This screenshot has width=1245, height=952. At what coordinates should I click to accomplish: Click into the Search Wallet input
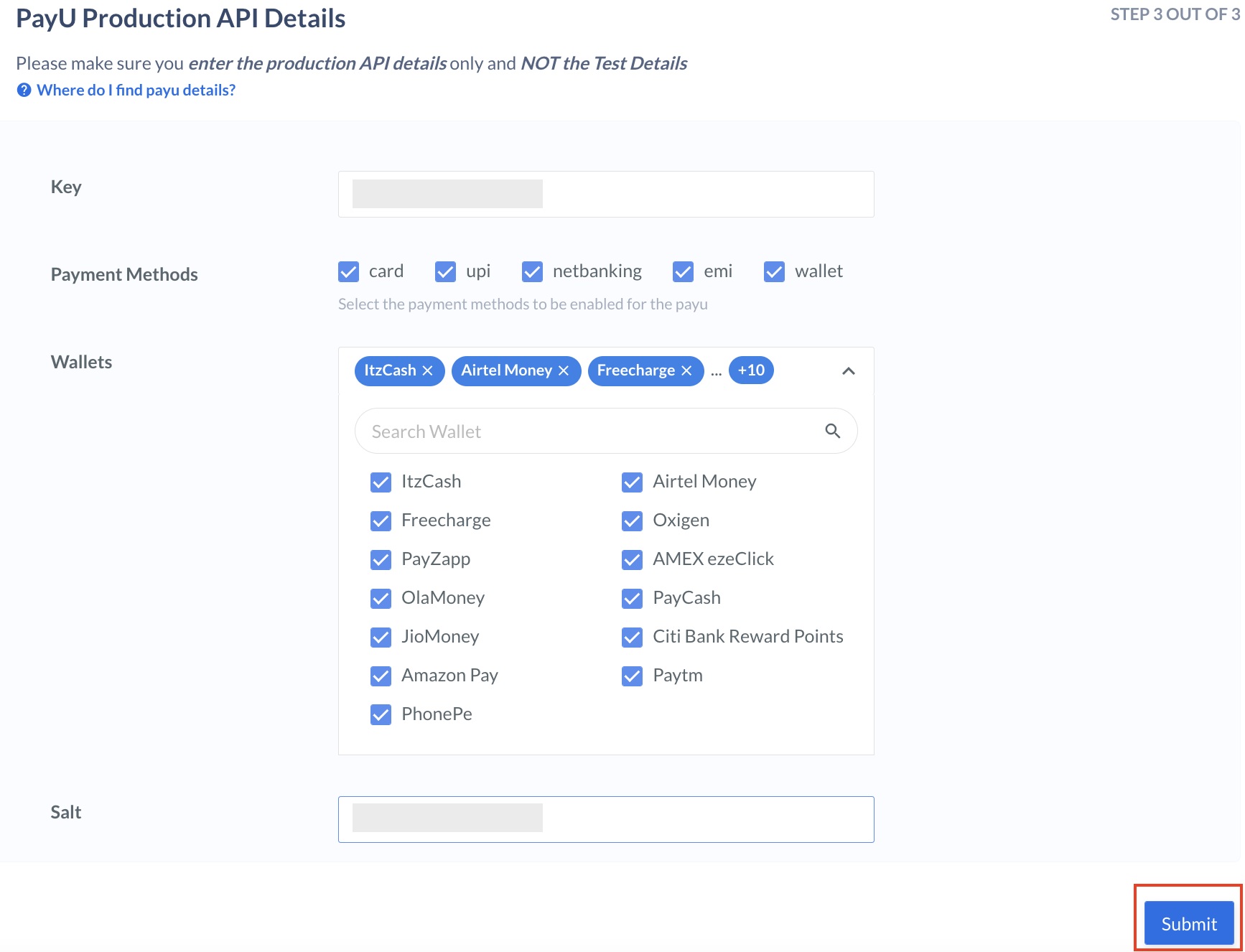[x=574, y=431]
